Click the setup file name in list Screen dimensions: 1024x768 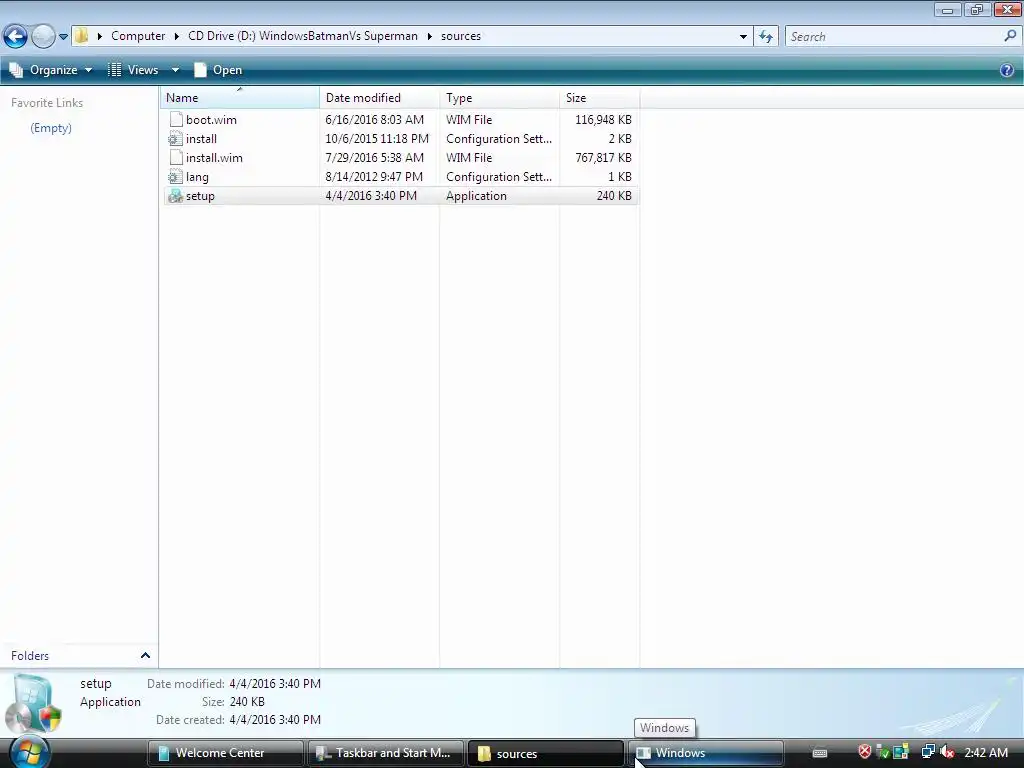coord(200,196)
